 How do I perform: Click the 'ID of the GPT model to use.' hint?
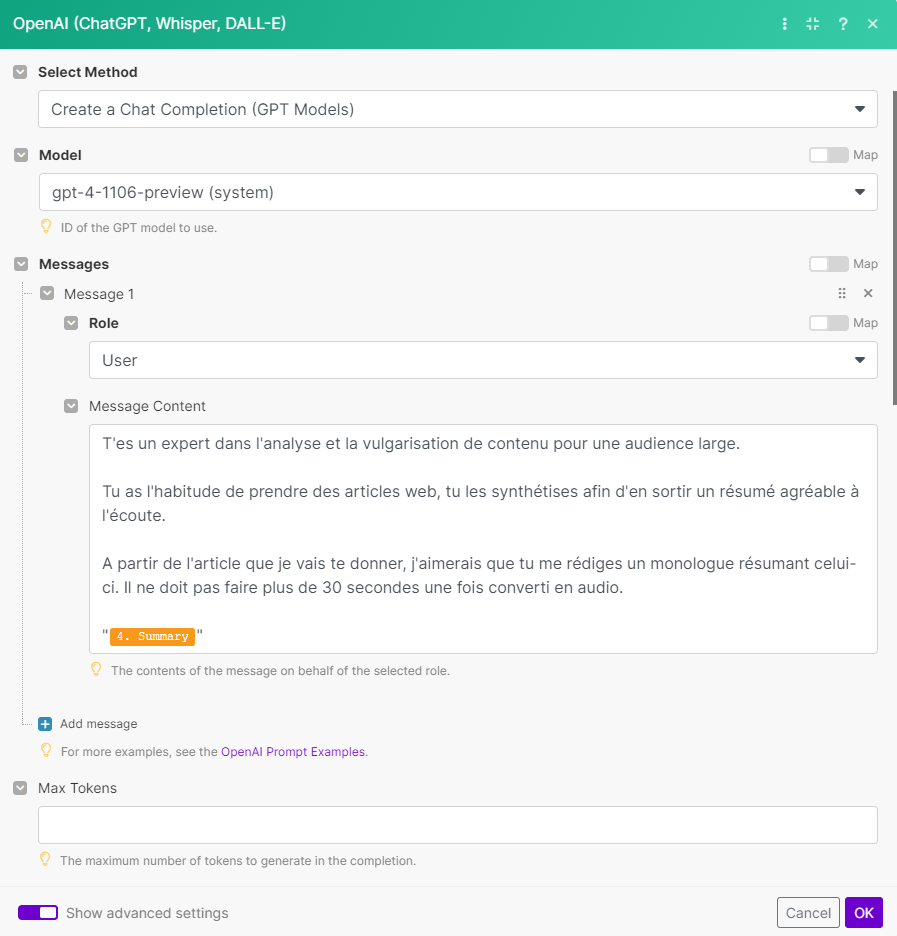tap(138, 227)
